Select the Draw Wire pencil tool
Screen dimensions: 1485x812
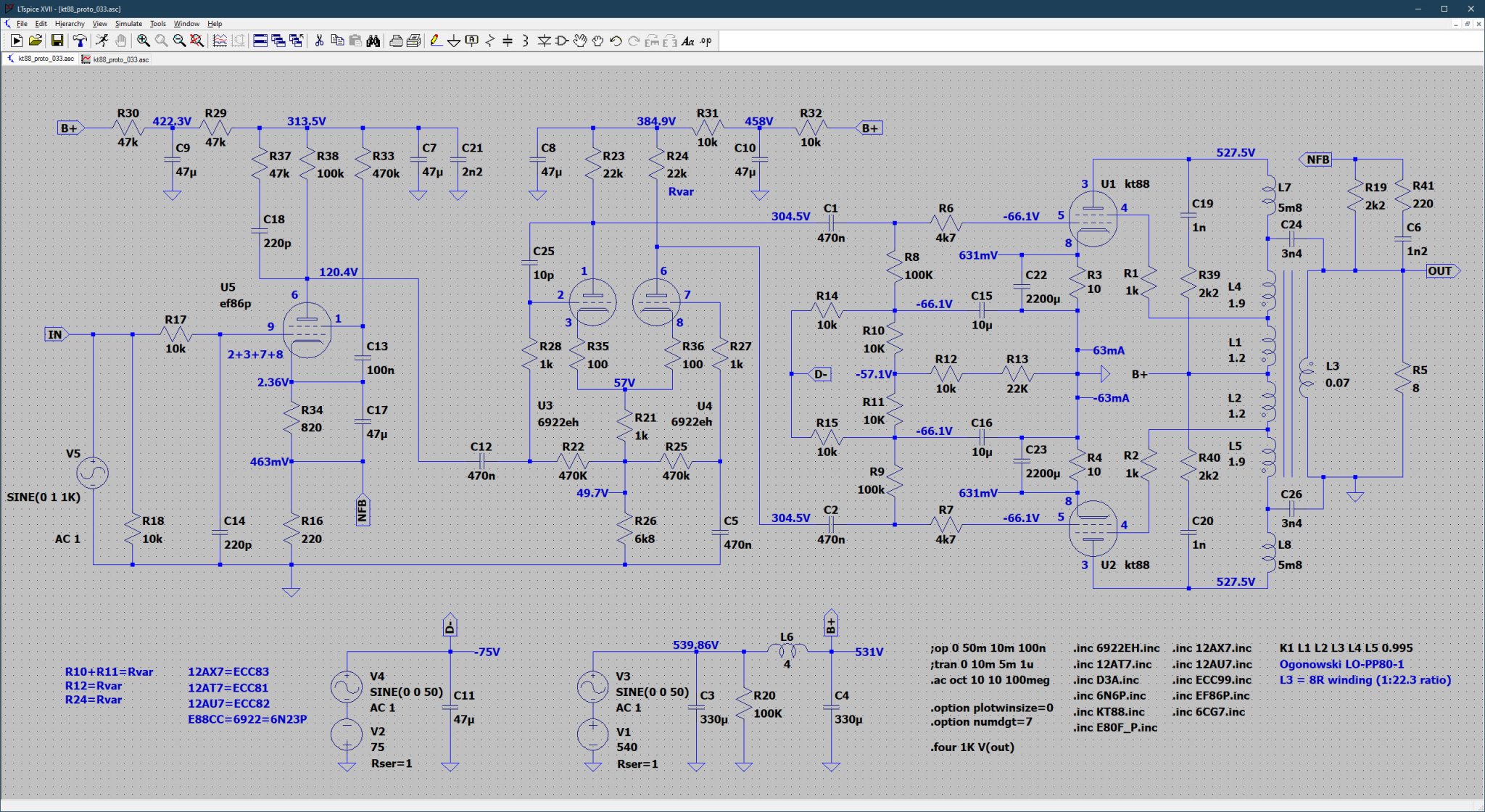tap(436, 41)
